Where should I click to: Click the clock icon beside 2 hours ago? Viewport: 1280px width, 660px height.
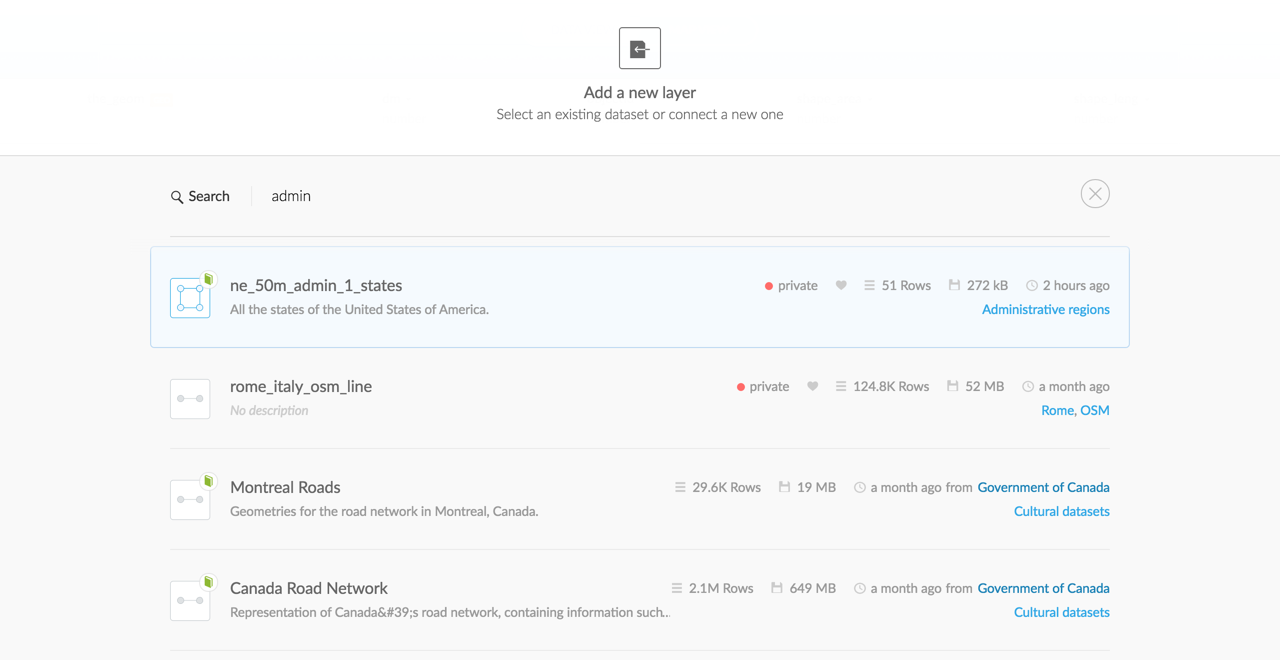(1030, 285)
